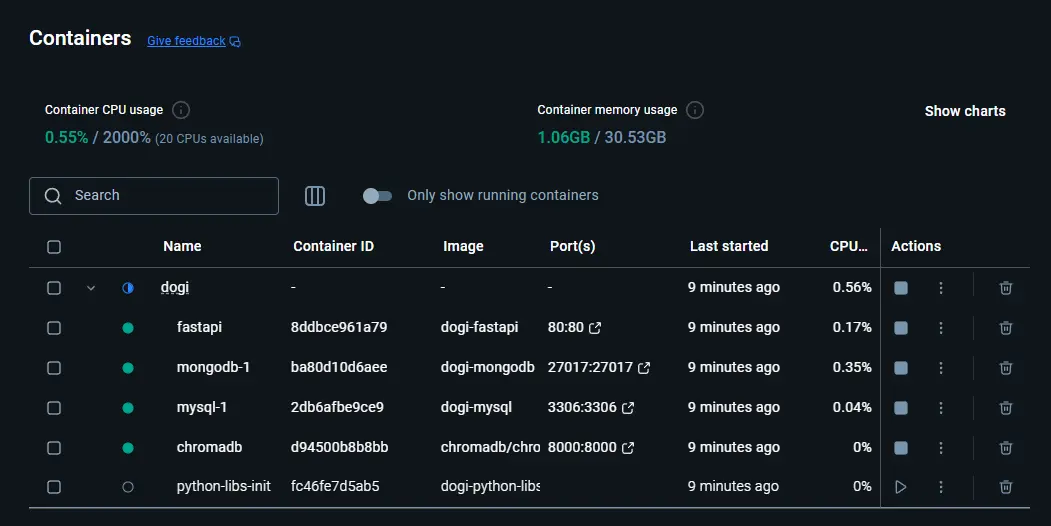
Task: Check the mongodb-1 row checkbox
Action: [54, 368]
